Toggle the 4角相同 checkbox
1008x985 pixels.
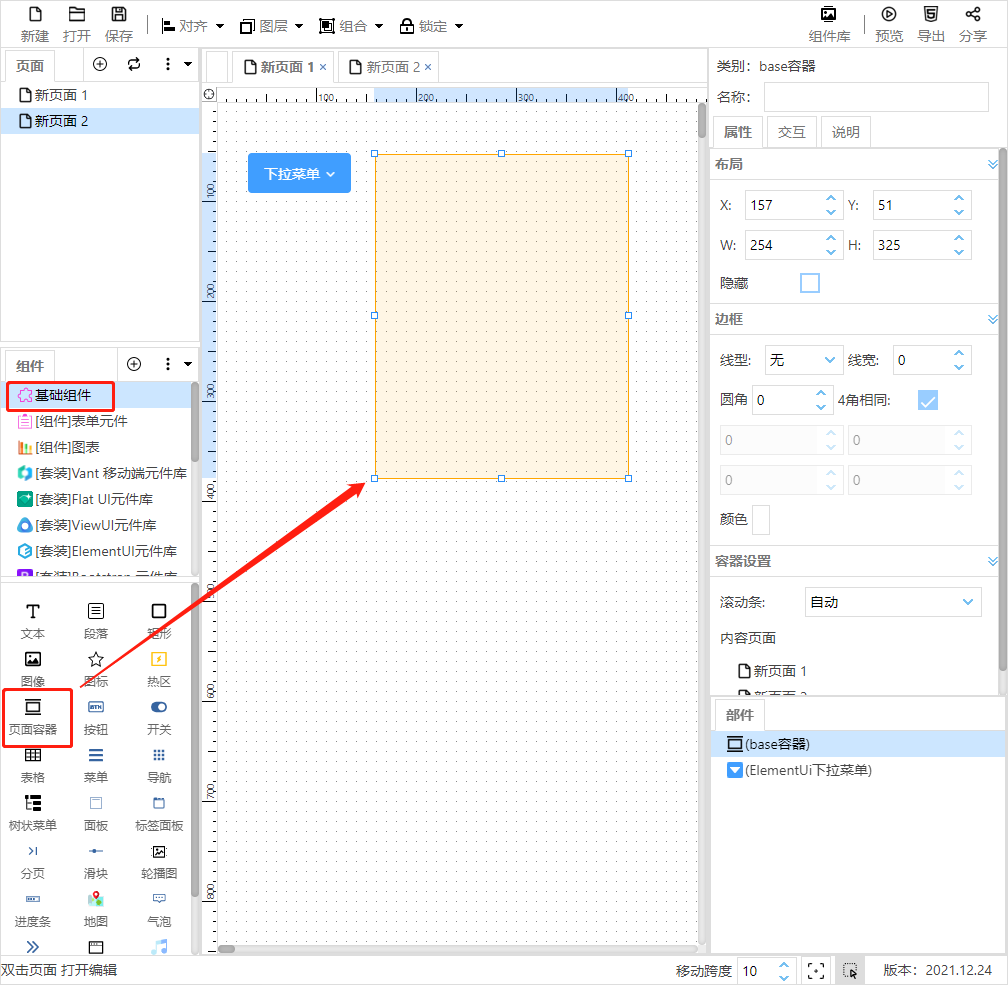coord(927,400)
